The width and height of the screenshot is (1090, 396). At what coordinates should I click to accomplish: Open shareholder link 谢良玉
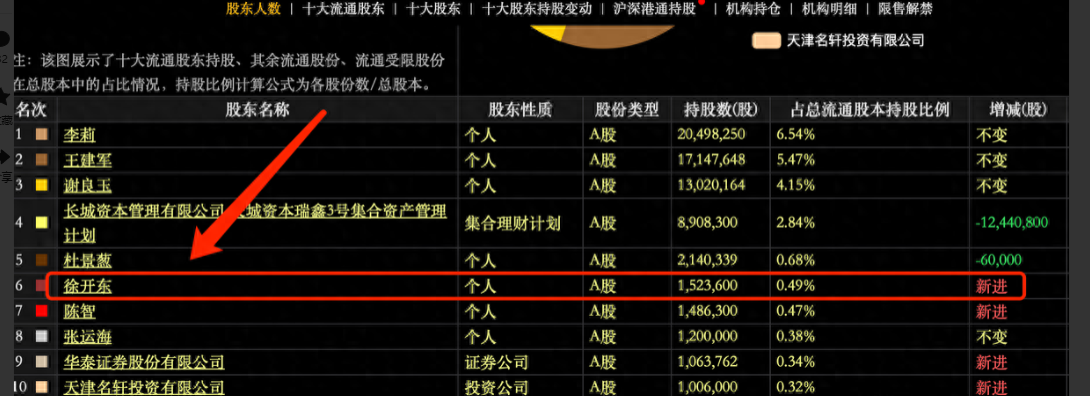coord(87,185)
